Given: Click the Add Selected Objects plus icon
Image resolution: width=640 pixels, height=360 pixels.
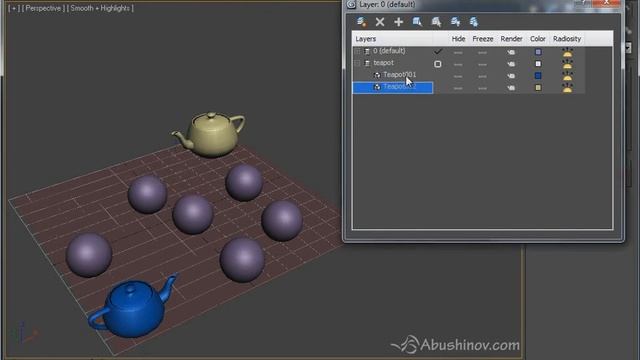Looking at the screenshot, I should (x=398, y=22).
